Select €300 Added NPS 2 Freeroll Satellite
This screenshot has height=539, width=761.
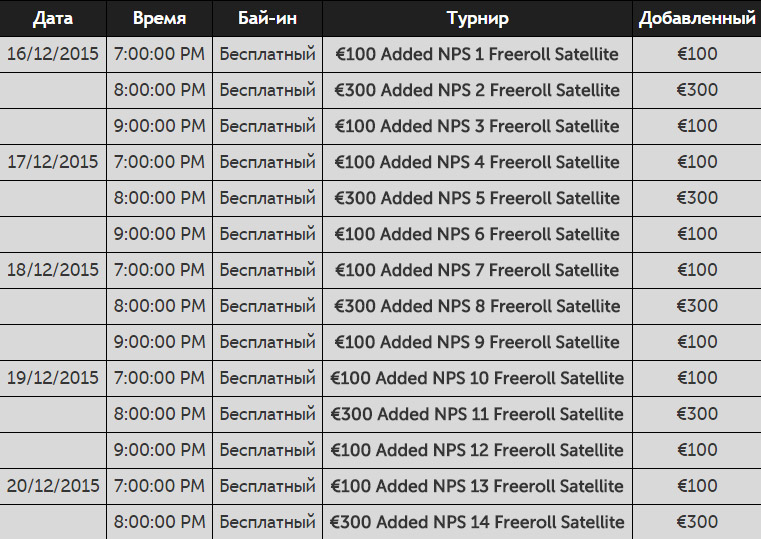click(x=477, y=90)
